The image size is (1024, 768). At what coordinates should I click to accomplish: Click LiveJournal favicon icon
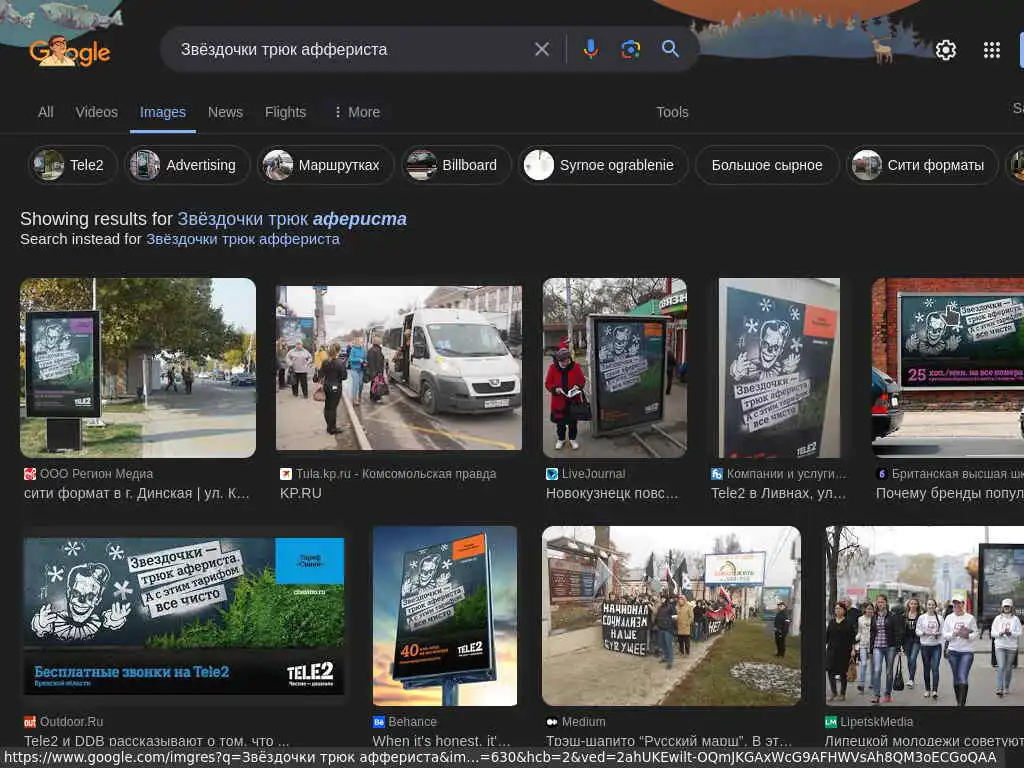click(551, 474)
